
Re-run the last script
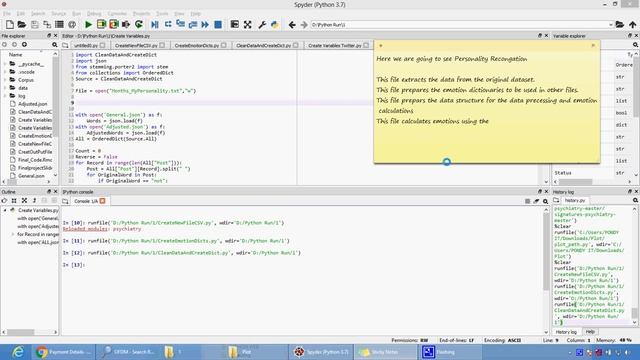(139, 24)
